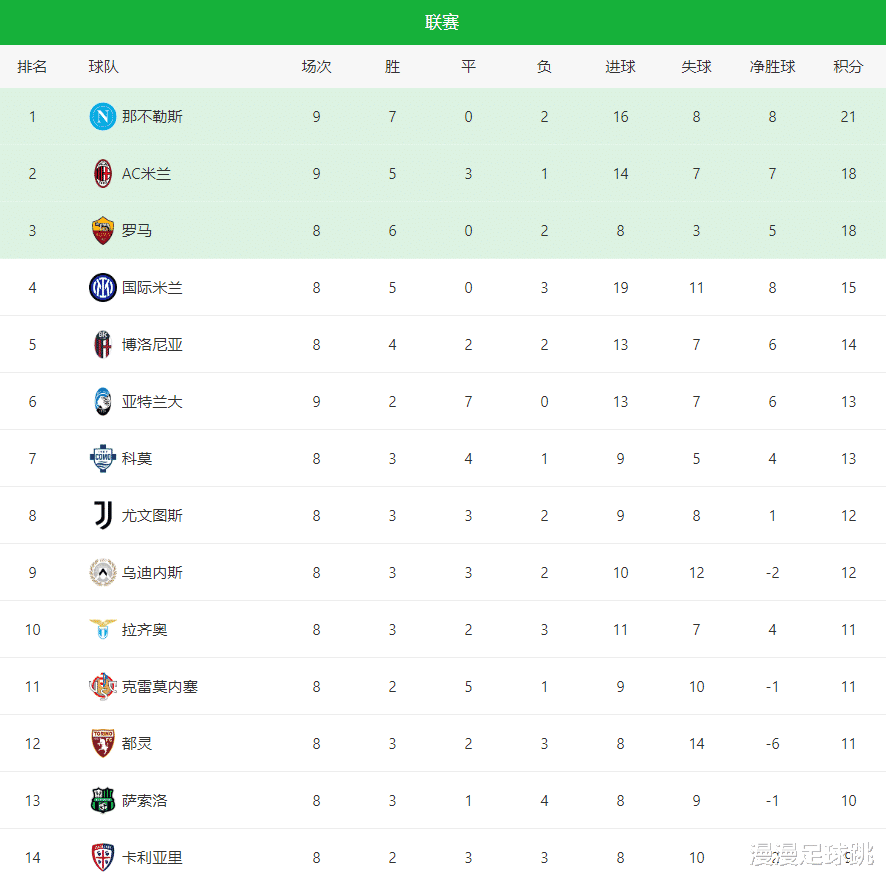Image resolution: width=886 pixels, height=883 pixels.
Task: Click the Sassuolo green crest
Action: (x=103, y=801)
